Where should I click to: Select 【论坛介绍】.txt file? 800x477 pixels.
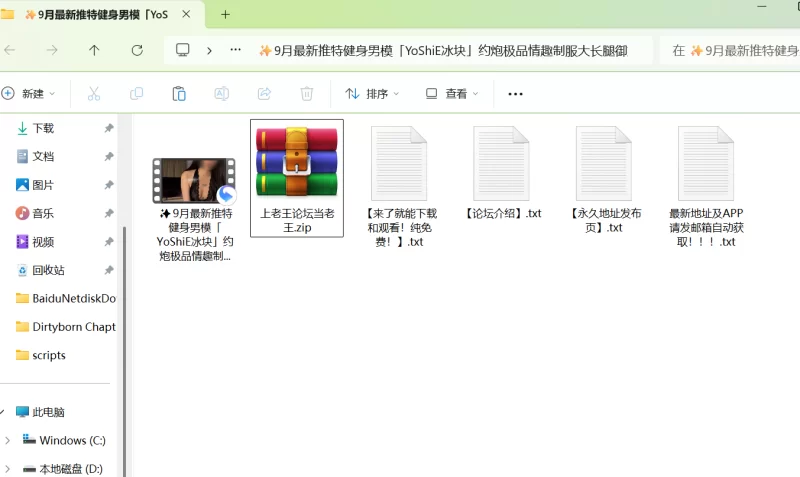[x=502, y=172]
